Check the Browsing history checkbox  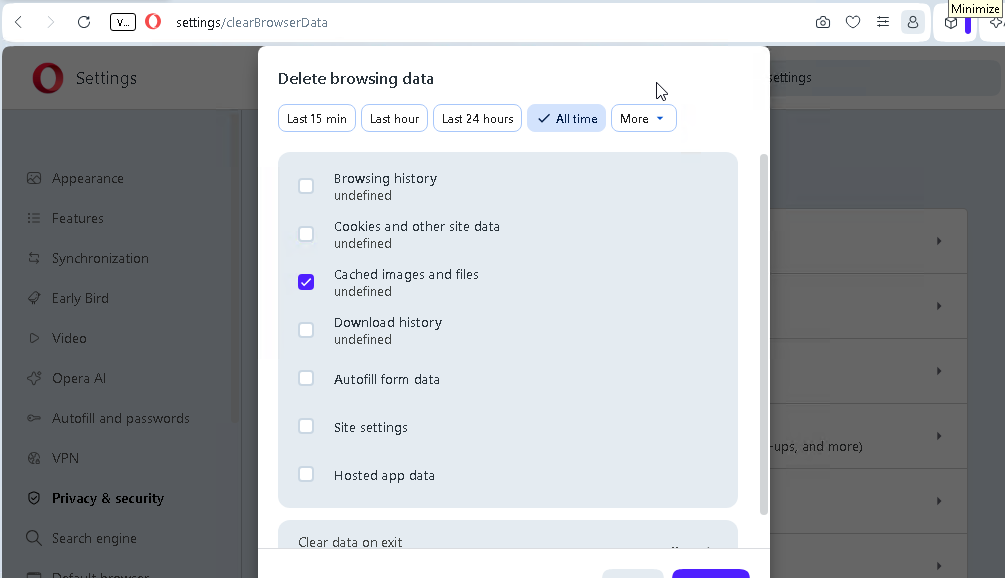(x=306, y=186)
